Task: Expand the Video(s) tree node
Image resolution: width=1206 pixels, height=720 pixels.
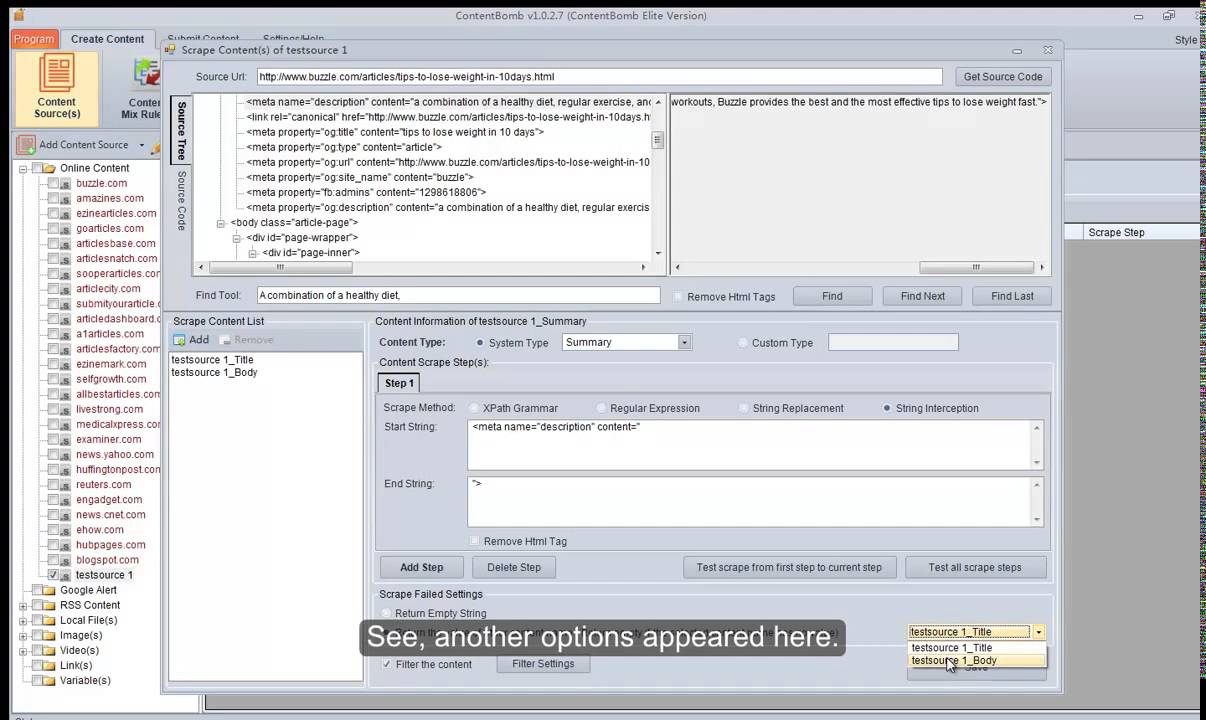Action: (x=23, y=650)
